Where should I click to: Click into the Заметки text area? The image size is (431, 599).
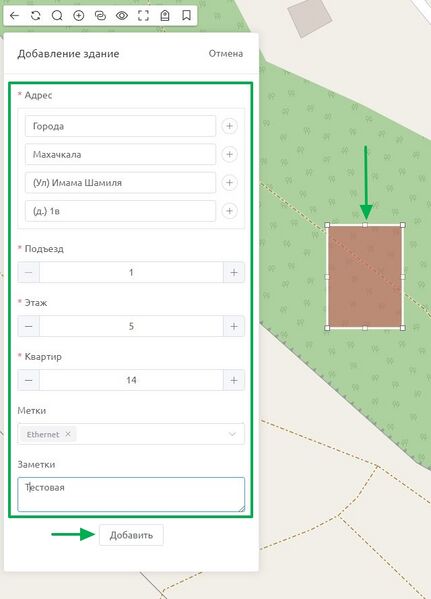click(x=131, y=494)
